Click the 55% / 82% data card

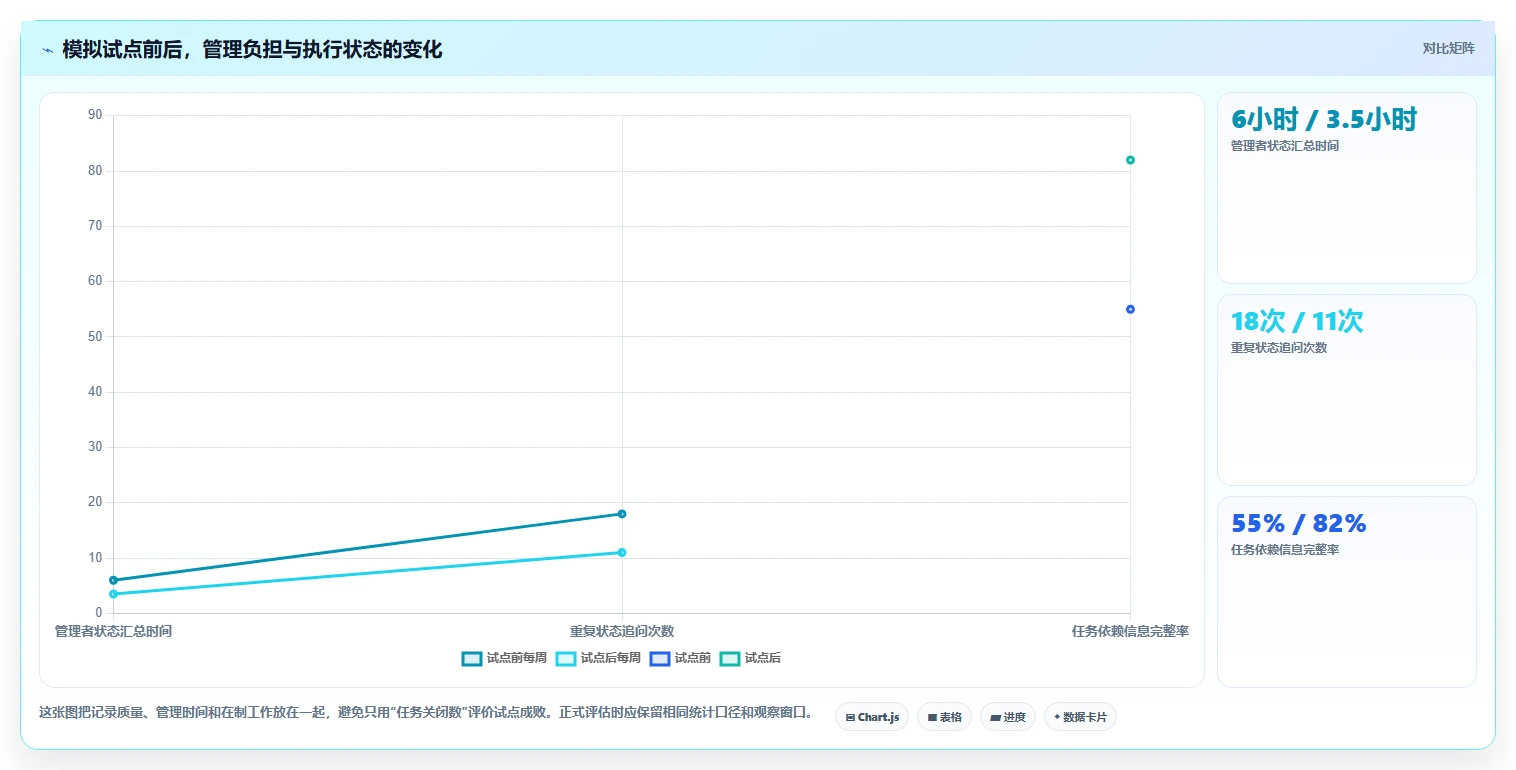(1346, 592)
